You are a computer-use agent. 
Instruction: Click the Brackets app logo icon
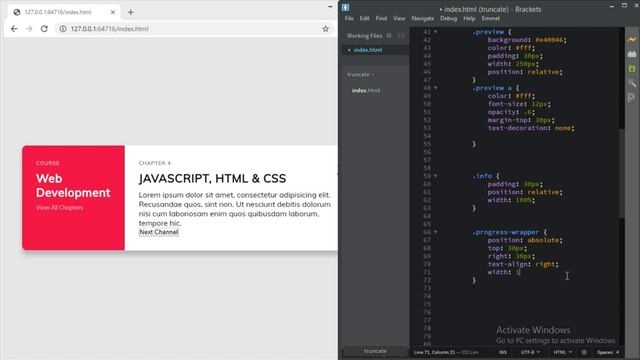(345, 7)
